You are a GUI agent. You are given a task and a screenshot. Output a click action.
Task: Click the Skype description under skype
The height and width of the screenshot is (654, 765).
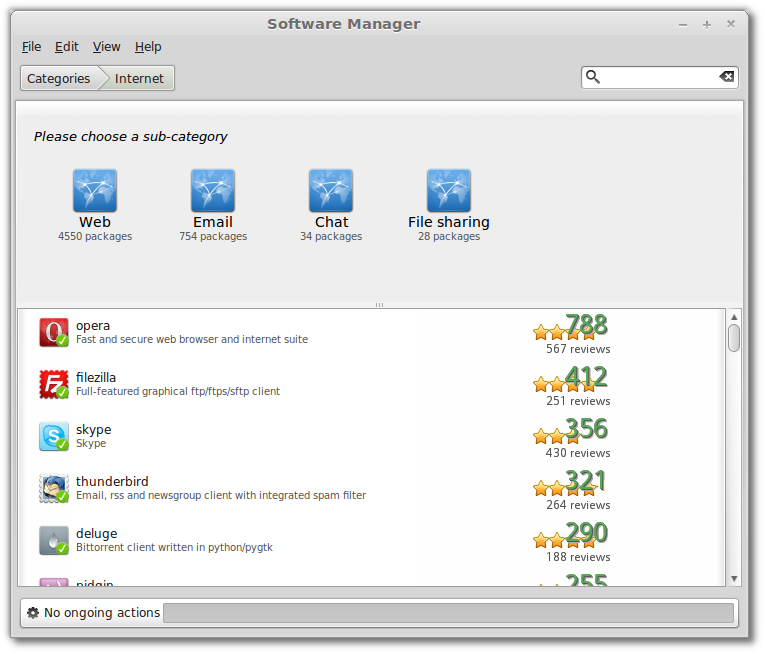[x=91, y=444]
